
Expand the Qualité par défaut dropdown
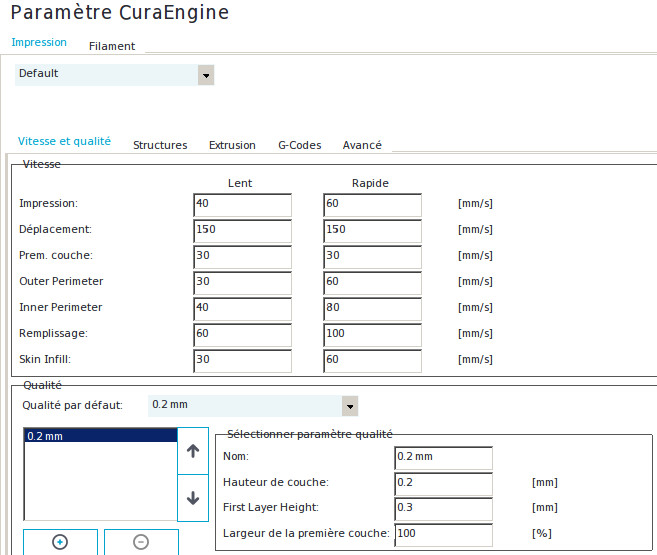click(x=253, y=405)
